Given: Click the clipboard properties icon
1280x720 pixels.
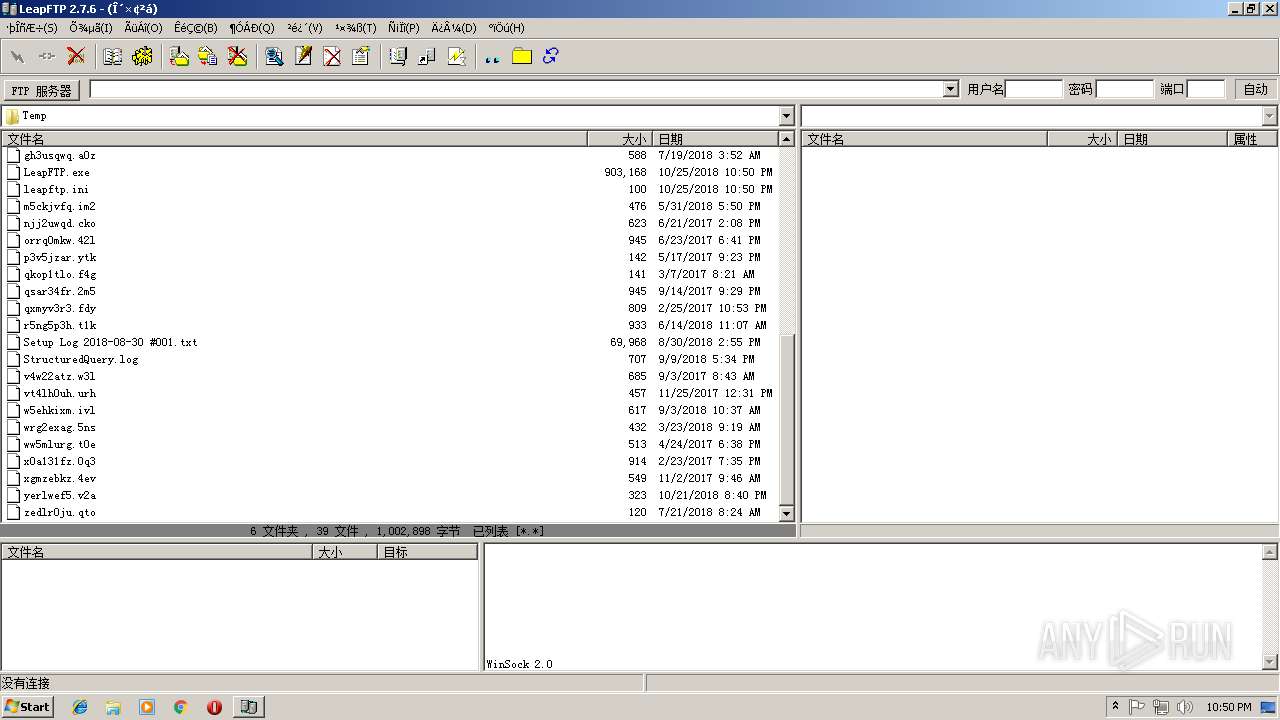Looking at the screenshot, I should [361, 57].
